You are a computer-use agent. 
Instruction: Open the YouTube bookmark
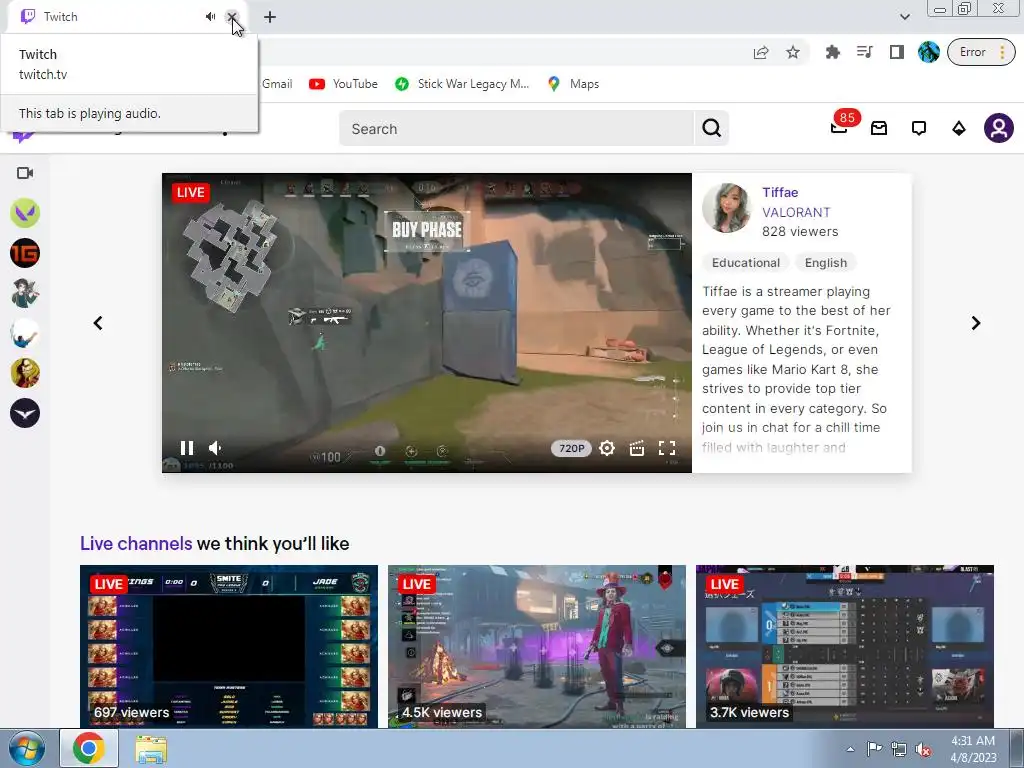344,84
